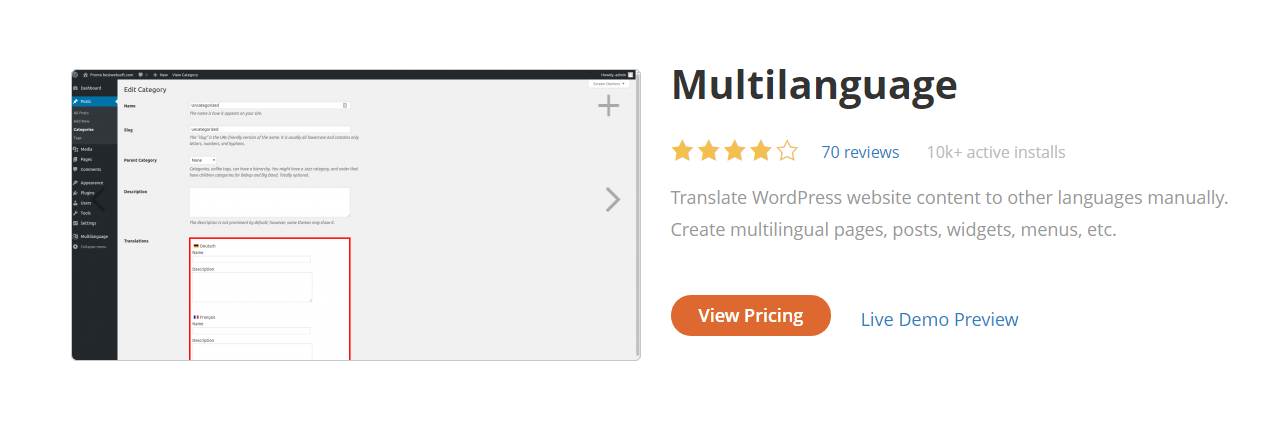Go to previous screenshot with left chevron

click(x=98, y=200)
